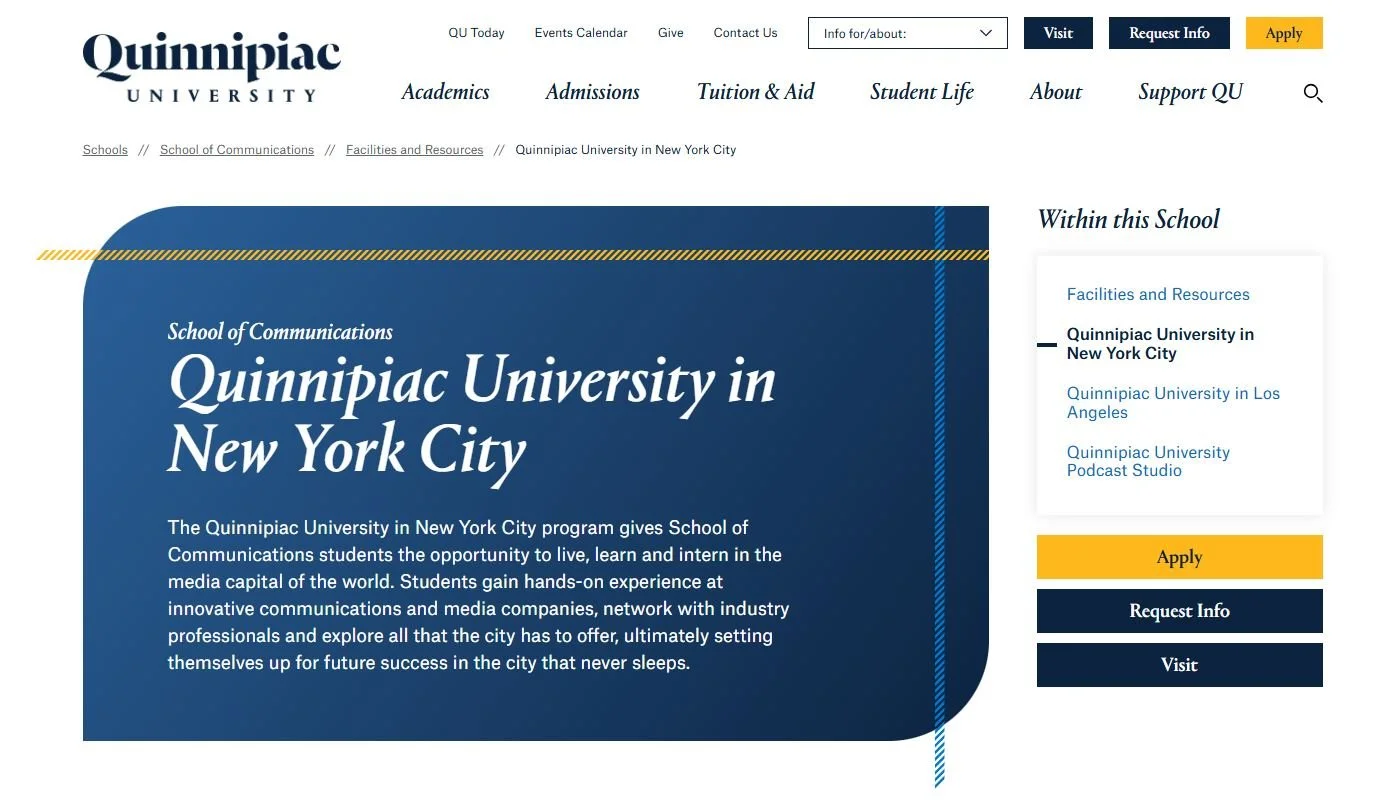Go to the School of Communications breadcrumb

(237, 150)
